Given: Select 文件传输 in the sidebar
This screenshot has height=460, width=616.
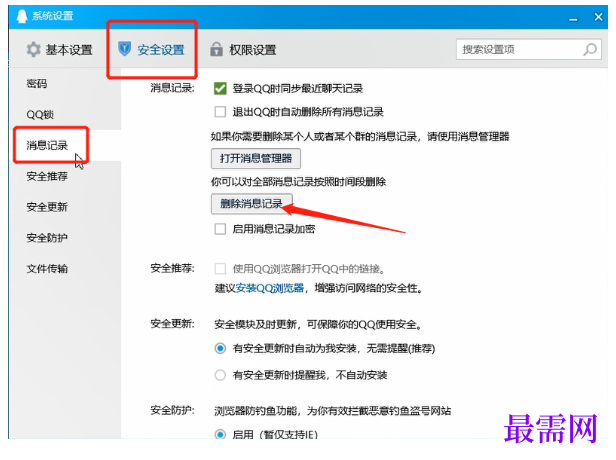Looking at the screenshot, I should pos(47,269).
